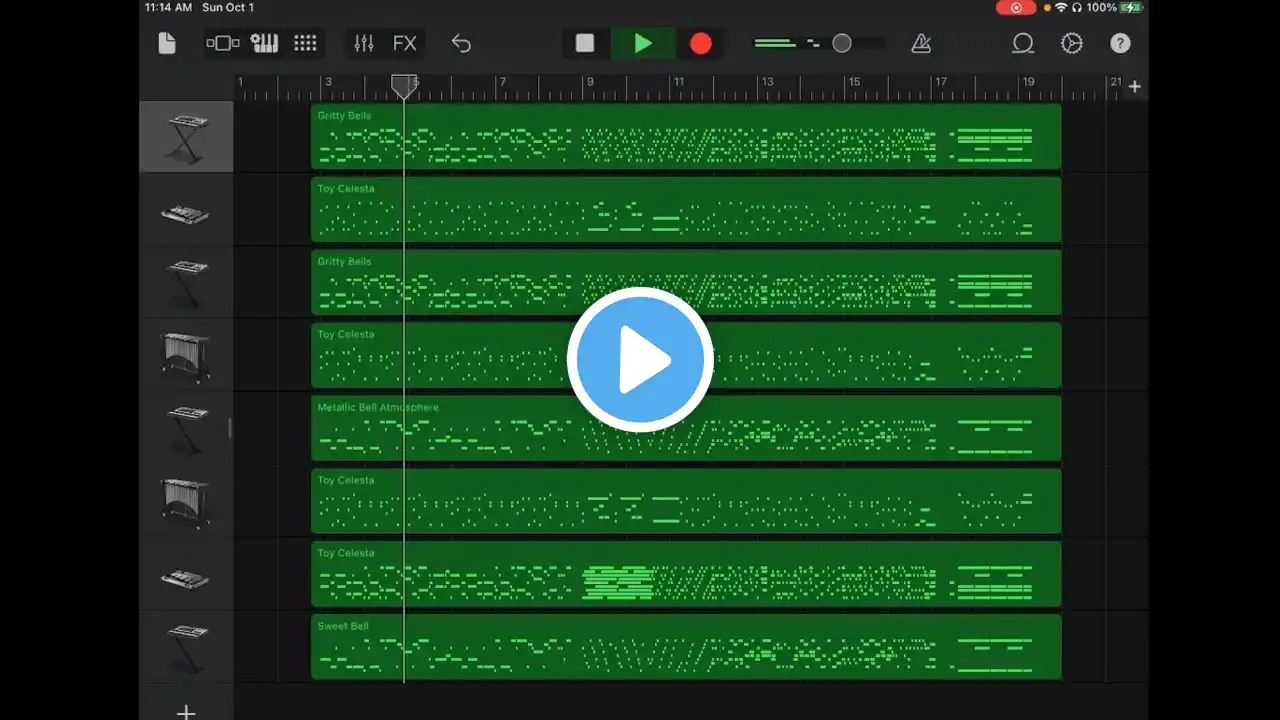Image resolution: width=1280 pixels, height=720 pixels.
Task: Select the first track's Gritty Bells keyboard icon
Action: [186, 137]
